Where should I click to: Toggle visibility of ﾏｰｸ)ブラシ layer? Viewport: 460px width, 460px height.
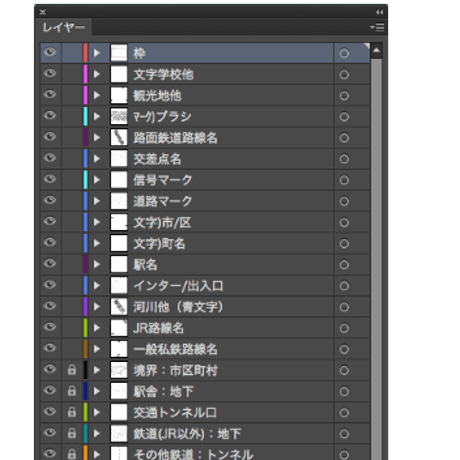tap(50, 116)
